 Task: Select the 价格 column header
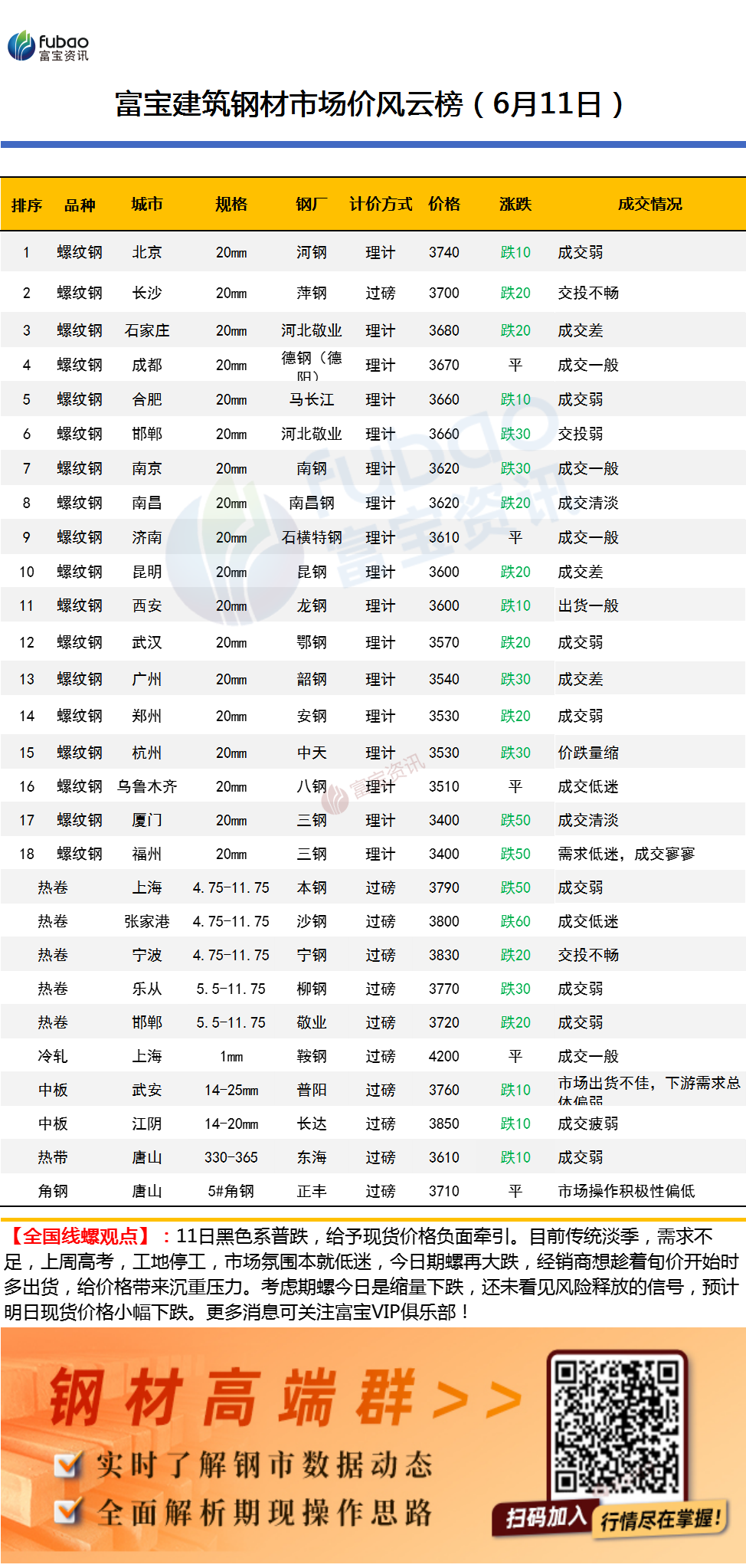(444, 204)
